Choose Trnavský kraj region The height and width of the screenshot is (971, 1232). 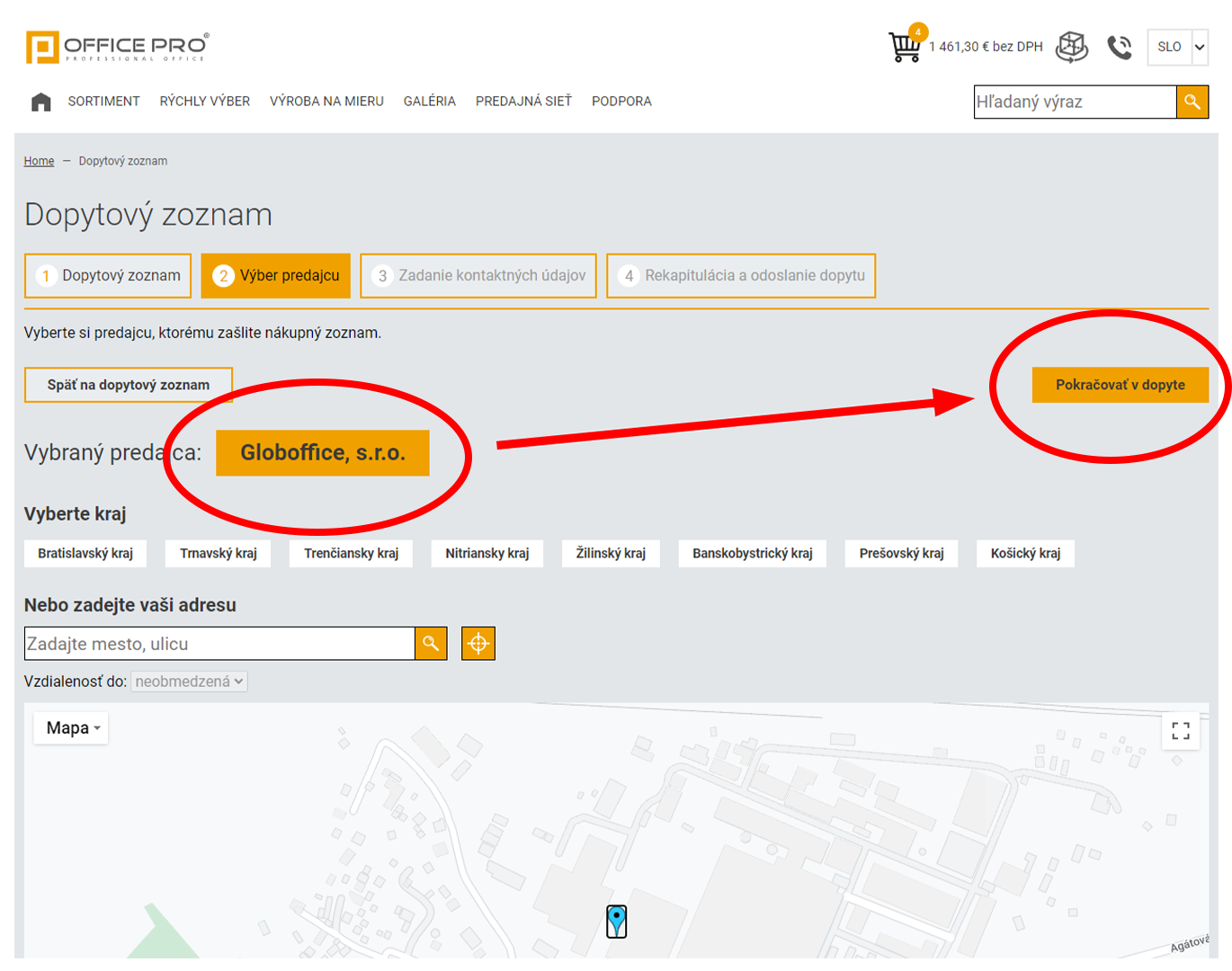[219, 554]
